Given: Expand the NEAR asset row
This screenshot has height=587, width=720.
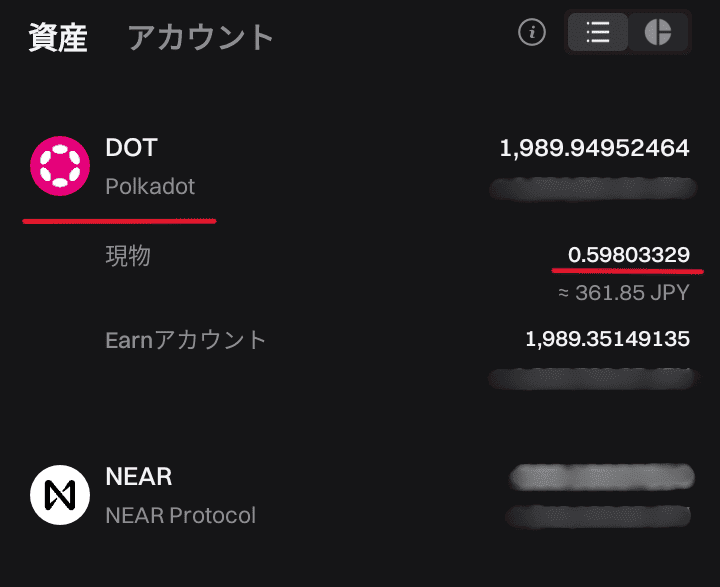Looking at the screenshot, I should point(360,495).
